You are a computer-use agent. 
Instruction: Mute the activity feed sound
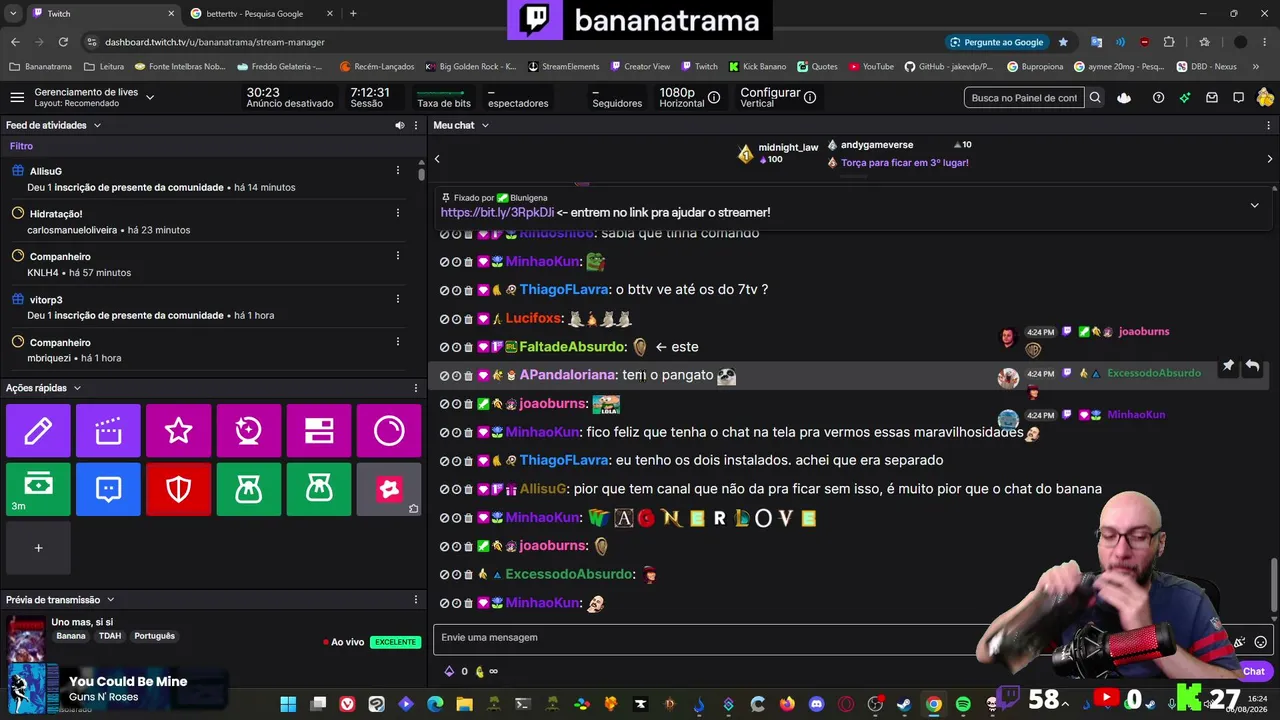[x=399, y=125]
